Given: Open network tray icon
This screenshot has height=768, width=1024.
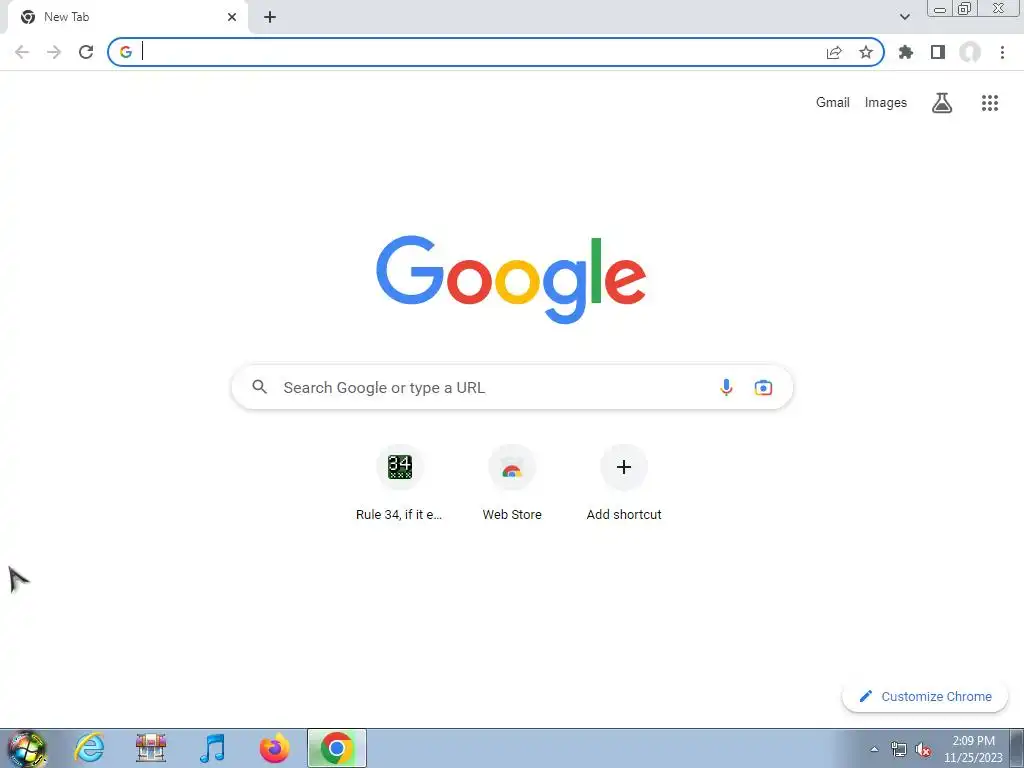Looking at the screenshot, I should [x=899, y=749].
